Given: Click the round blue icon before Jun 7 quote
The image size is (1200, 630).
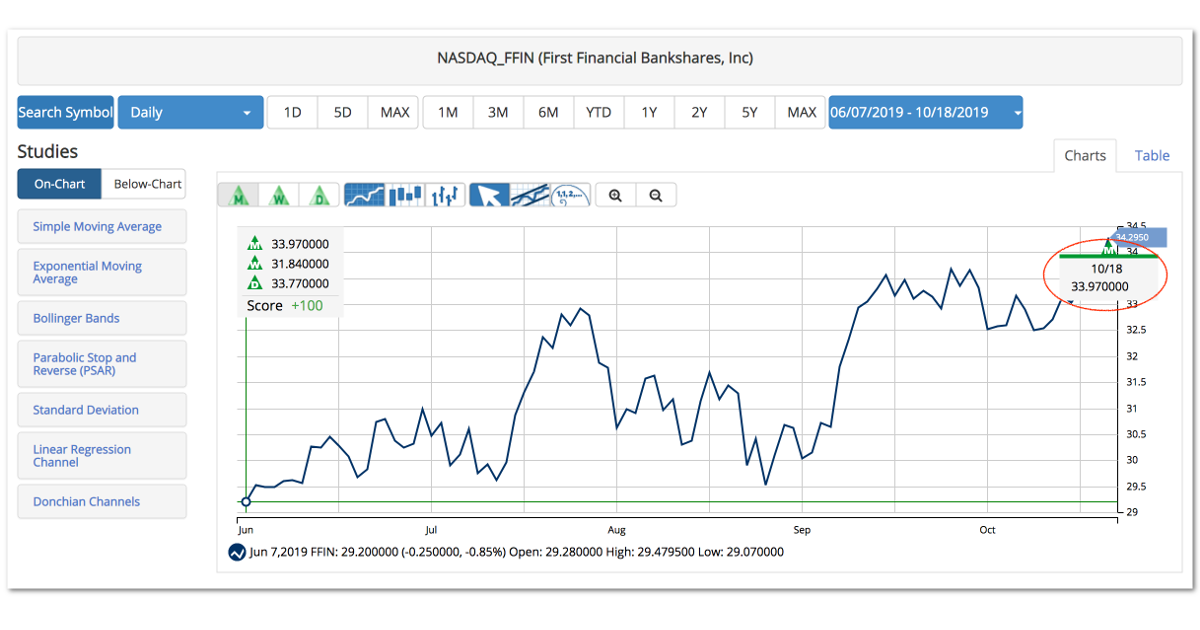Looking at the screenshot, I should pos(237,552).
